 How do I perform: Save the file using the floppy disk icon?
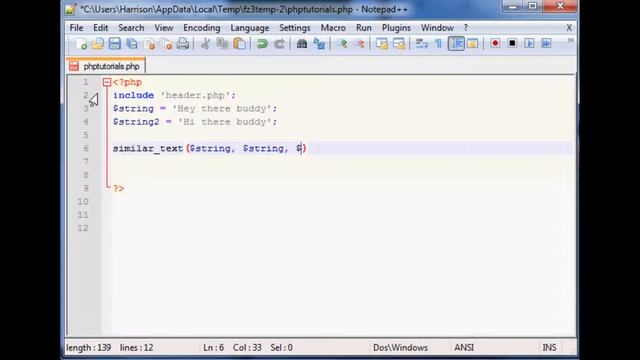pyautogui.click(x=115, y=44)
